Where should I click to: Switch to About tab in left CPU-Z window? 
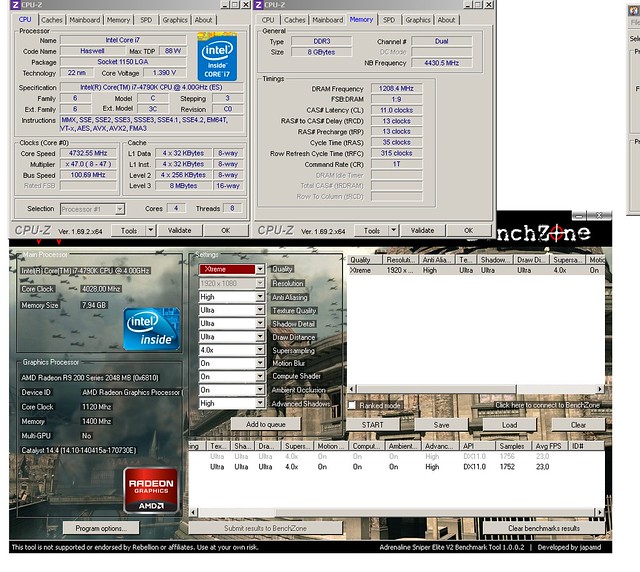[x=203, y=20]
